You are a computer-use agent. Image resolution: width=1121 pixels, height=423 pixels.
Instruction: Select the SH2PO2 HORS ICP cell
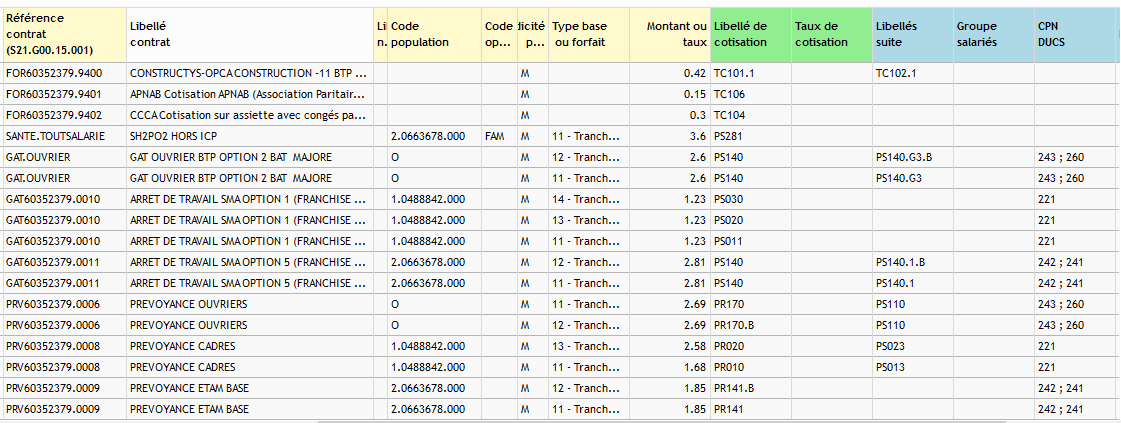[250, 136]
